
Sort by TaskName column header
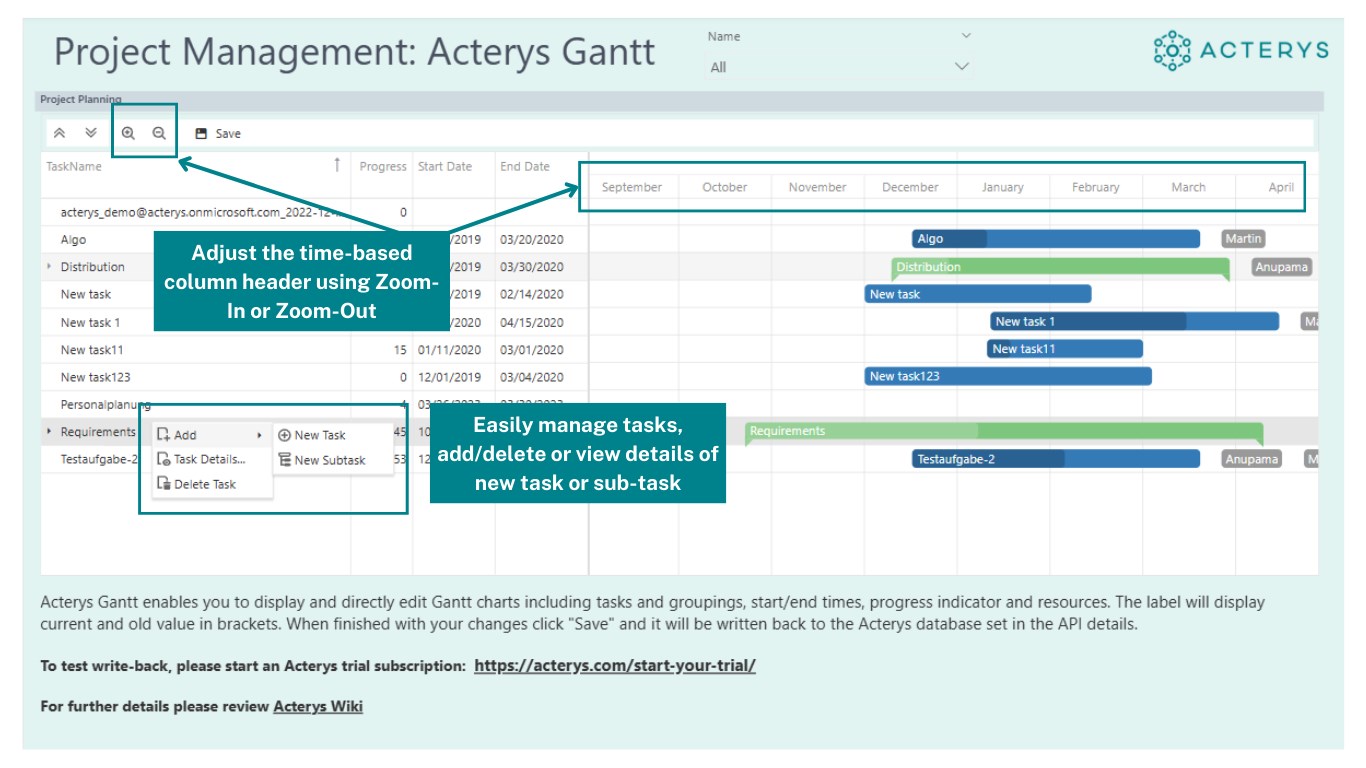point(74,166)
